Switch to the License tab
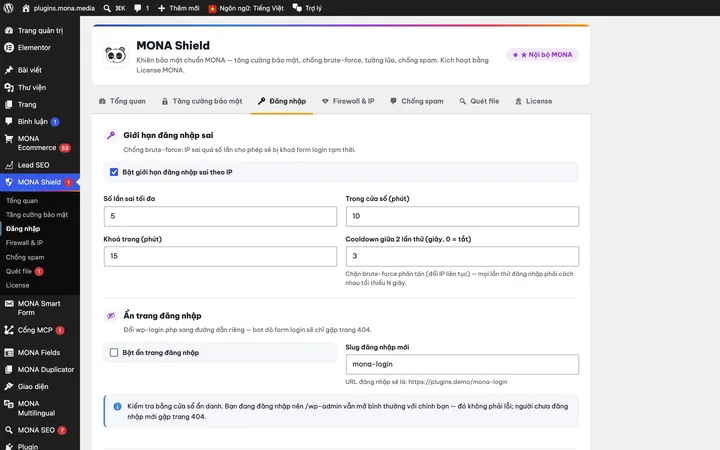Image resolution: width=720 pixels, height=450 pixels. [534, 101]
